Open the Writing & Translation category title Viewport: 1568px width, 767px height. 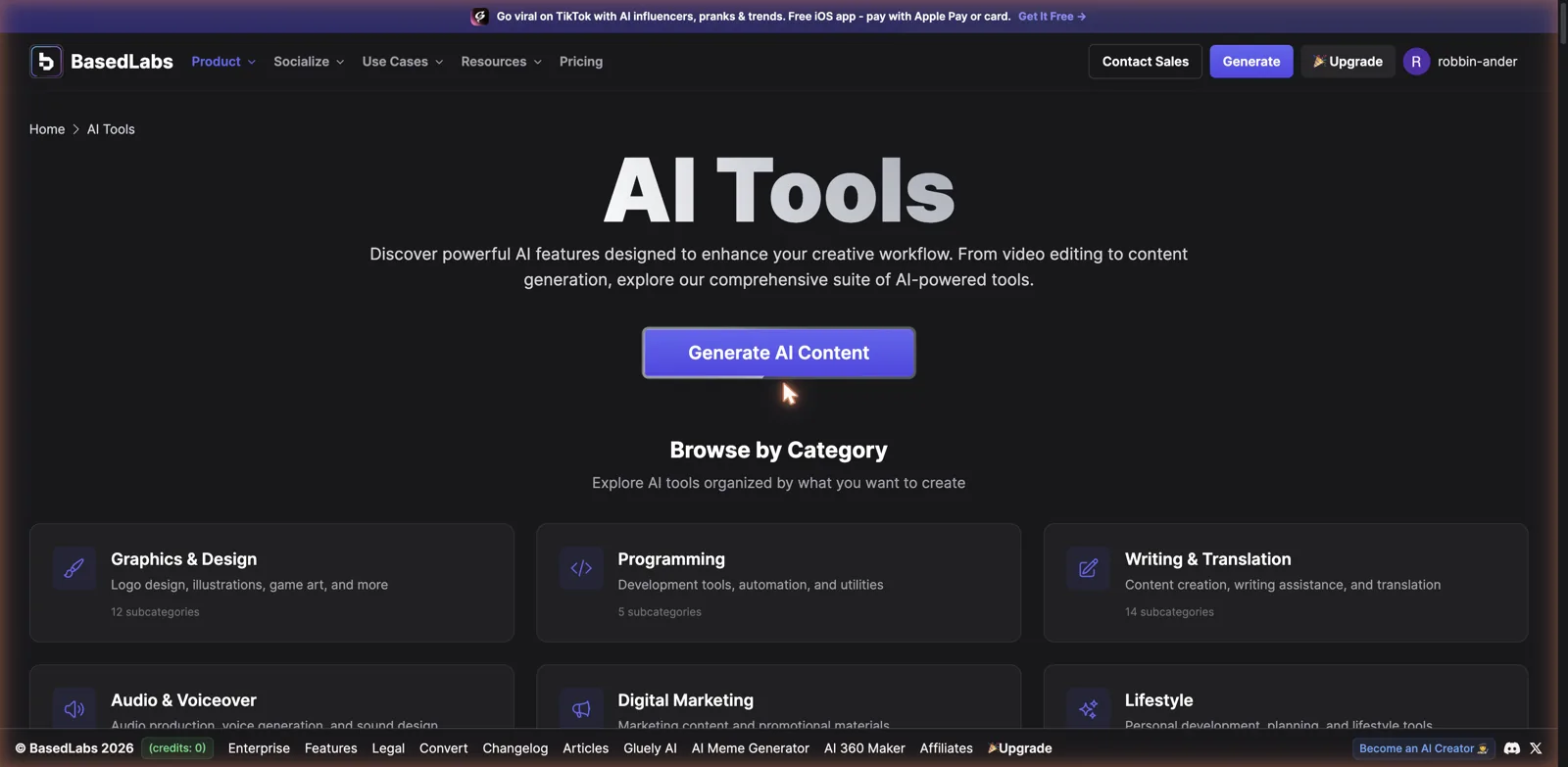(x=1207, y=559)
